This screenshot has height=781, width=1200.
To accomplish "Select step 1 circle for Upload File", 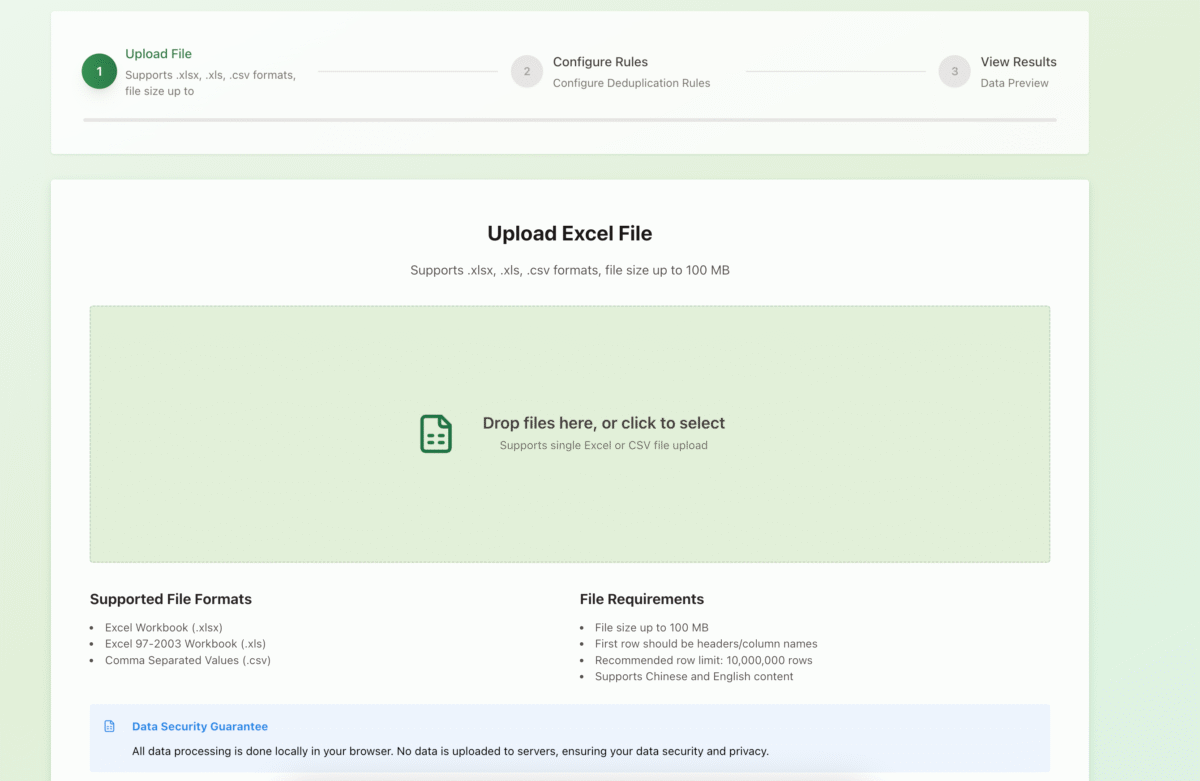I will point(99,71).
